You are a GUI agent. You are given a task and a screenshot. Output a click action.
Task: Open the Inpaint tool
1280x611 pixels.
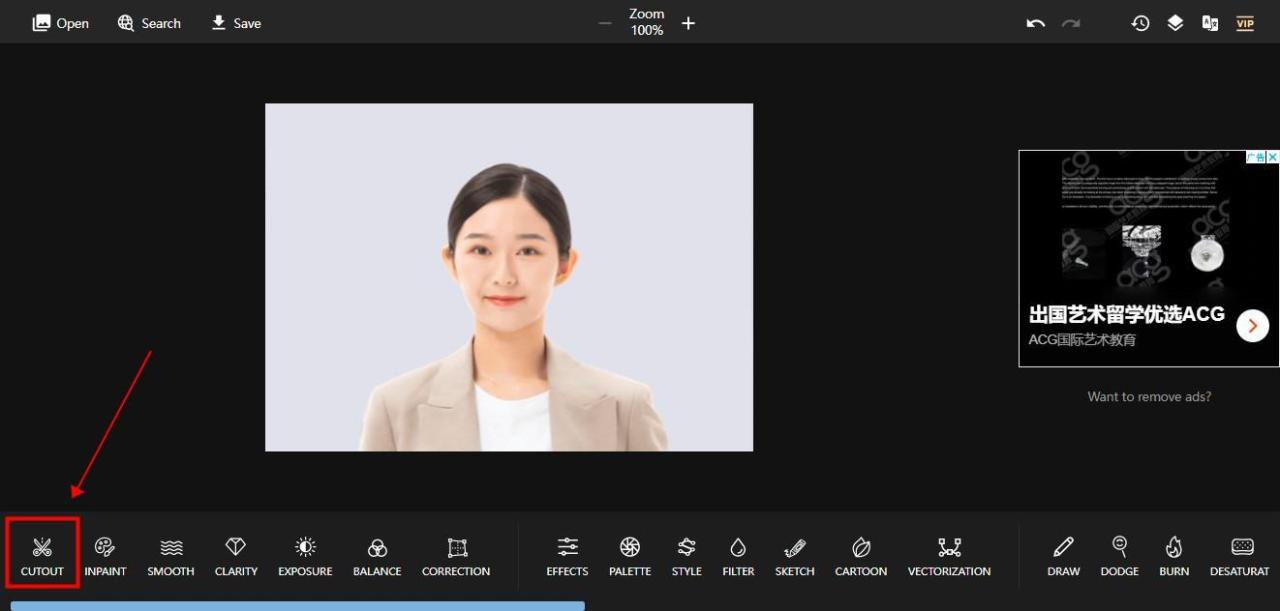tap(105, 555)
